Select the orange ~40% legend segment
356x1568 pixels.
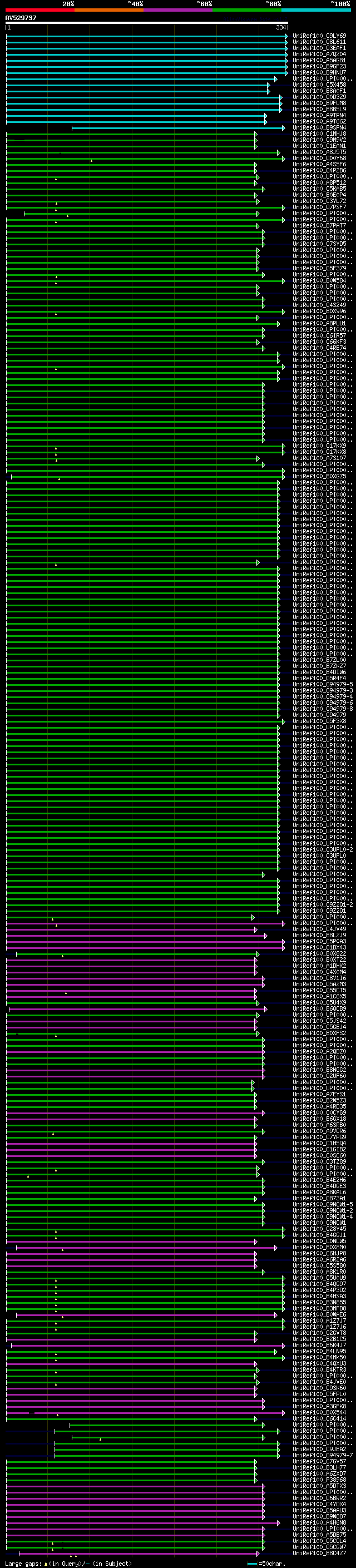(x=109, y=10)
